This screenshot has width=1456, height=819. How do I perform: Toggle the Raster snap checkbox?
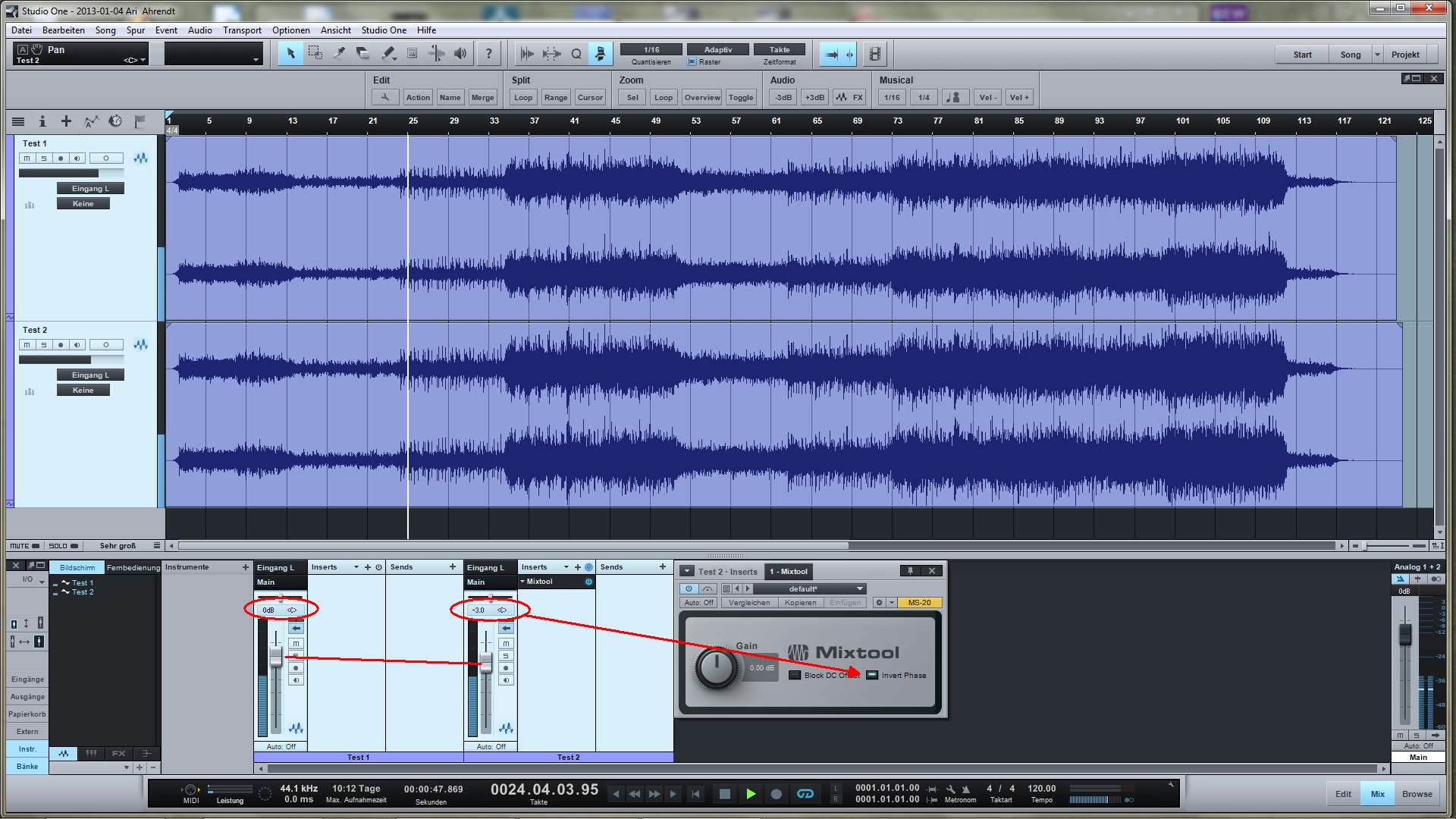pyautogui.click(x=692, y=62)
